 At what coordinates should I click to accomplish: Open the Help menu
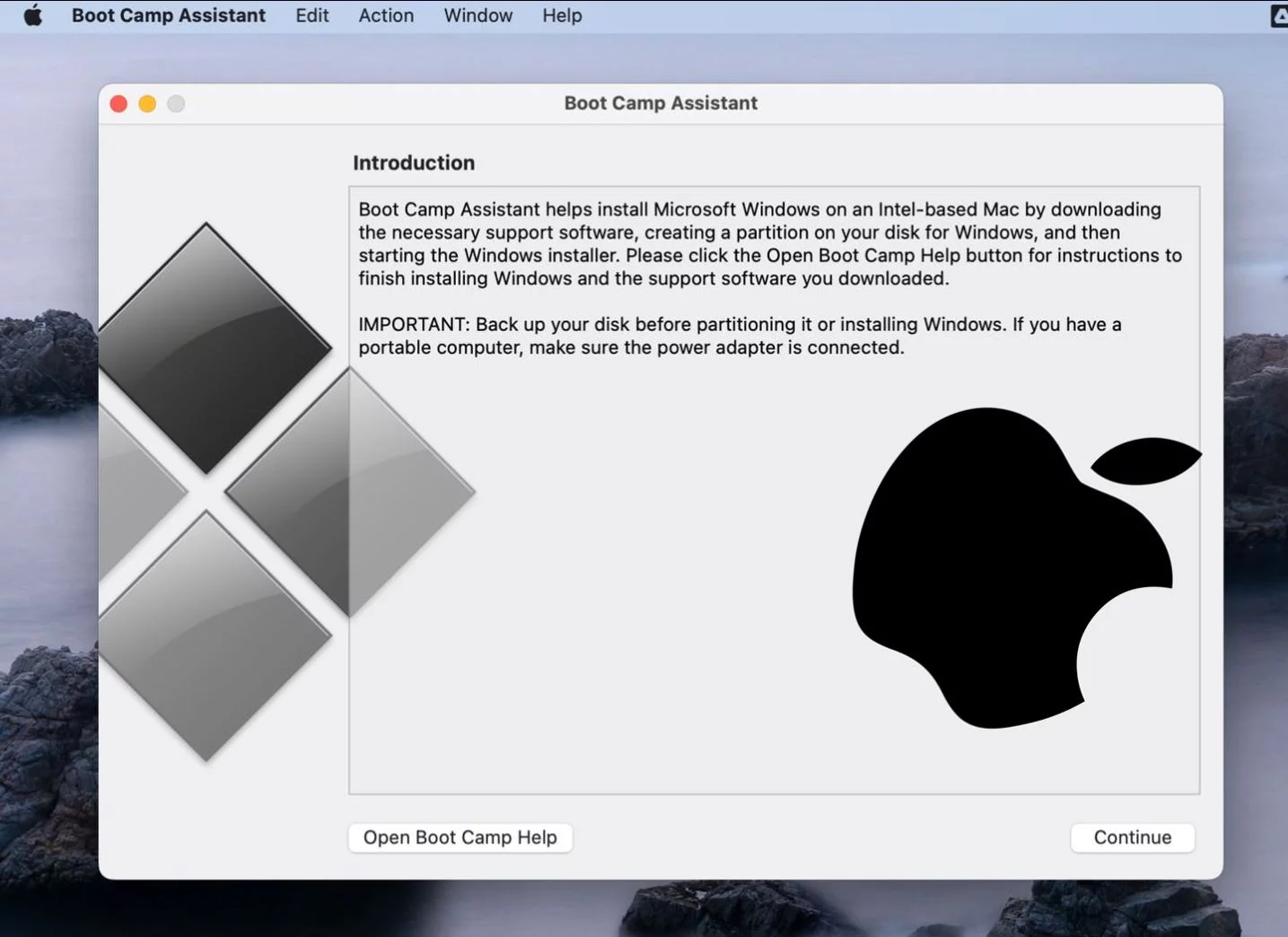(562, 15)
